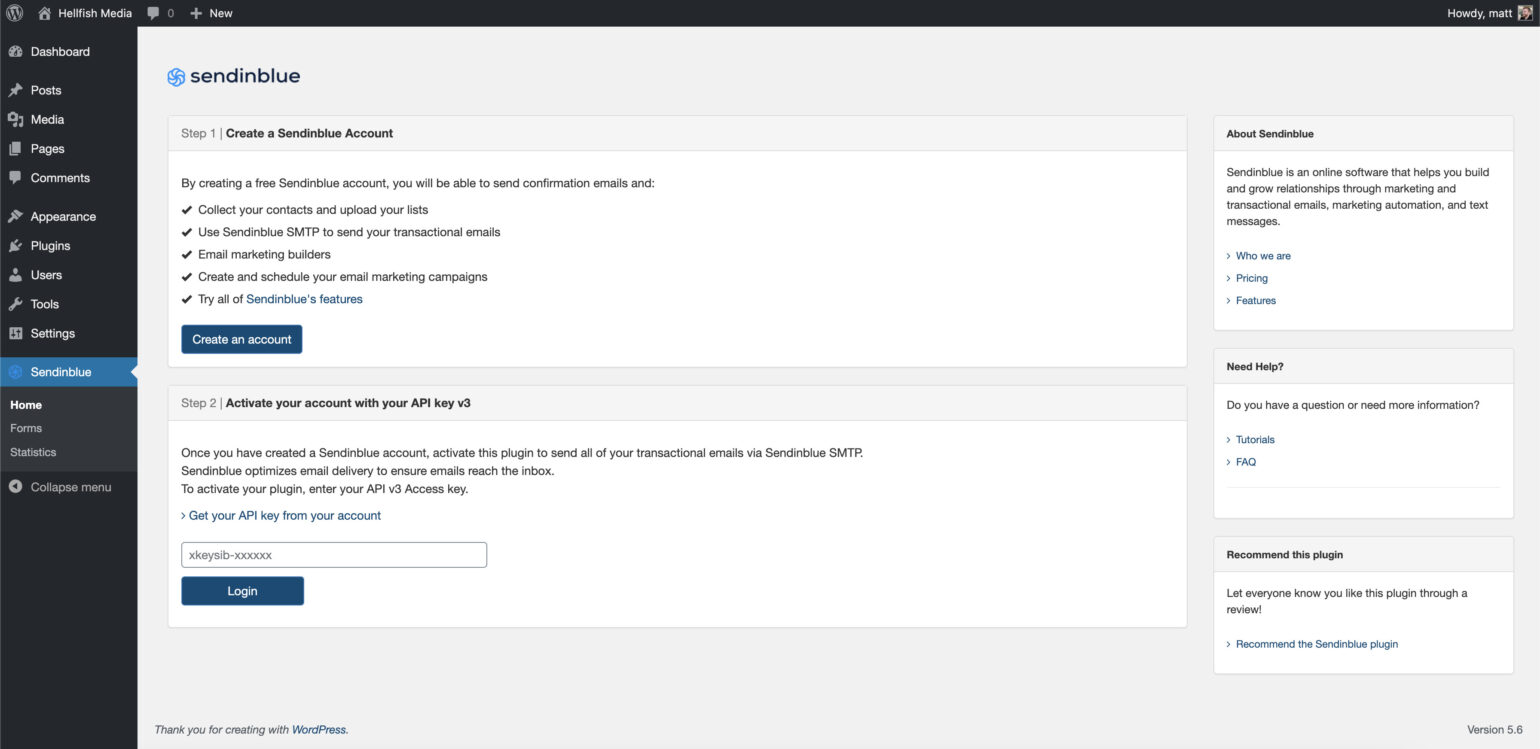Click the Posts pushpin icon
This screenshot has height=749, width=1540.
click(x=15, y=90)
